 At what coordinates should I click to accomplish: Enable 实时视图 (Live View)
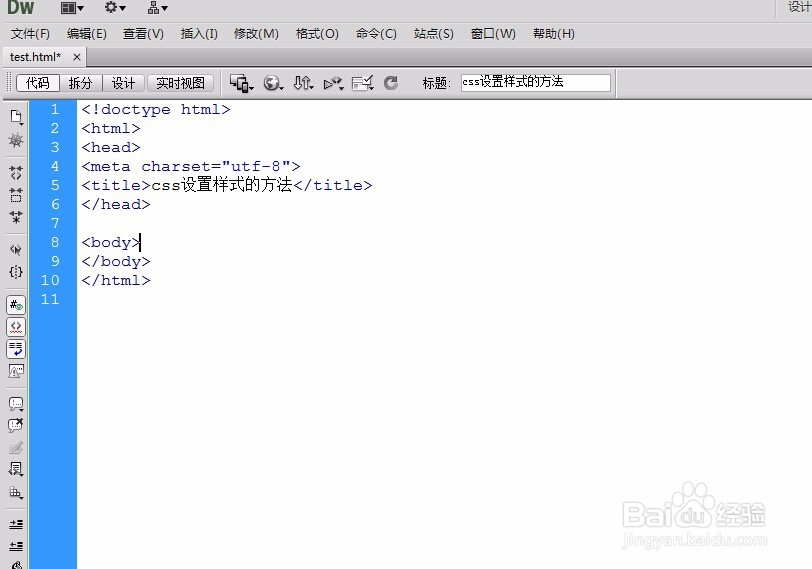pyautogui.click(x=180, y=83)
